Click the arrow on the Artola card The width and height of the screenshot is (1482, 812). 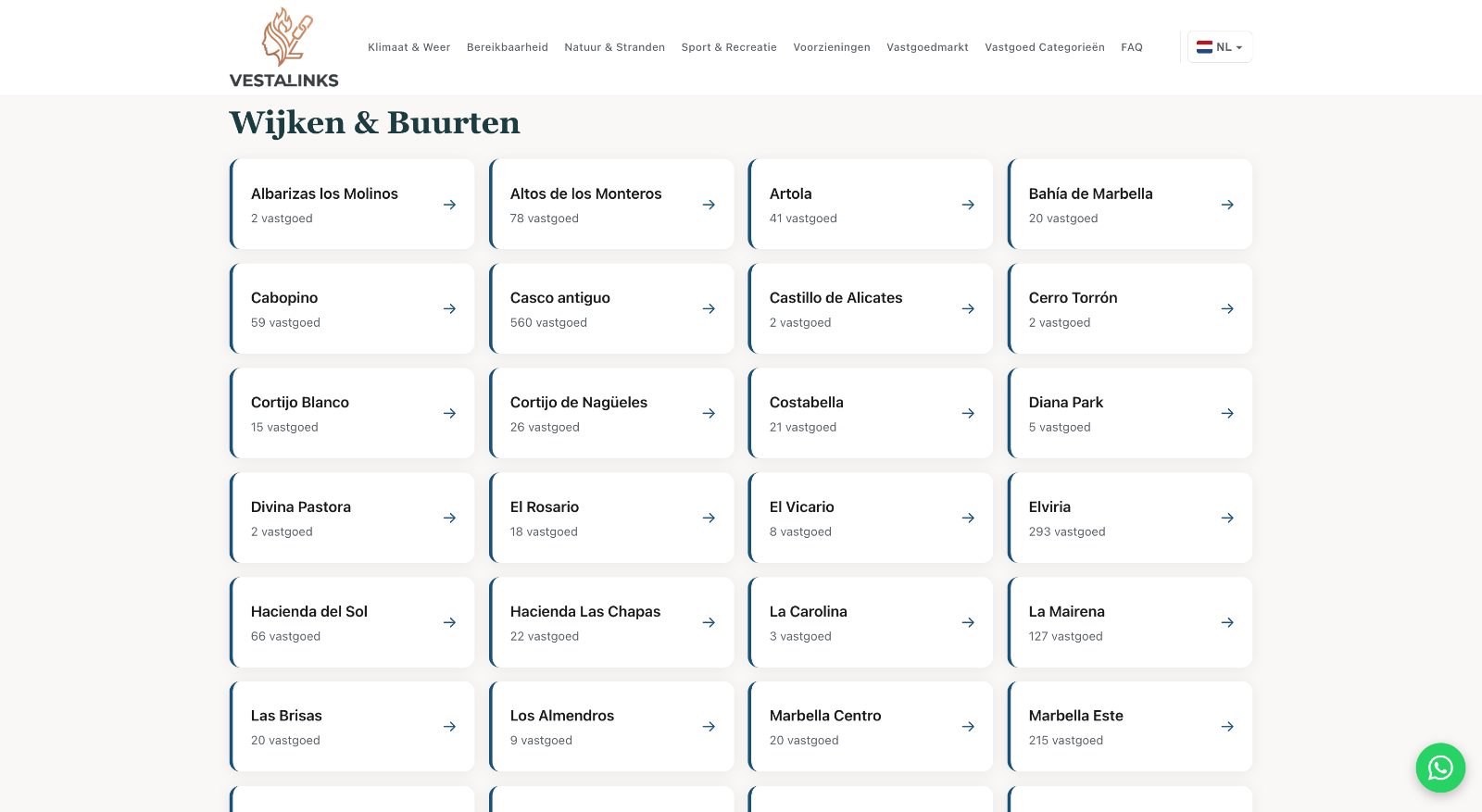tap(968, 205)
